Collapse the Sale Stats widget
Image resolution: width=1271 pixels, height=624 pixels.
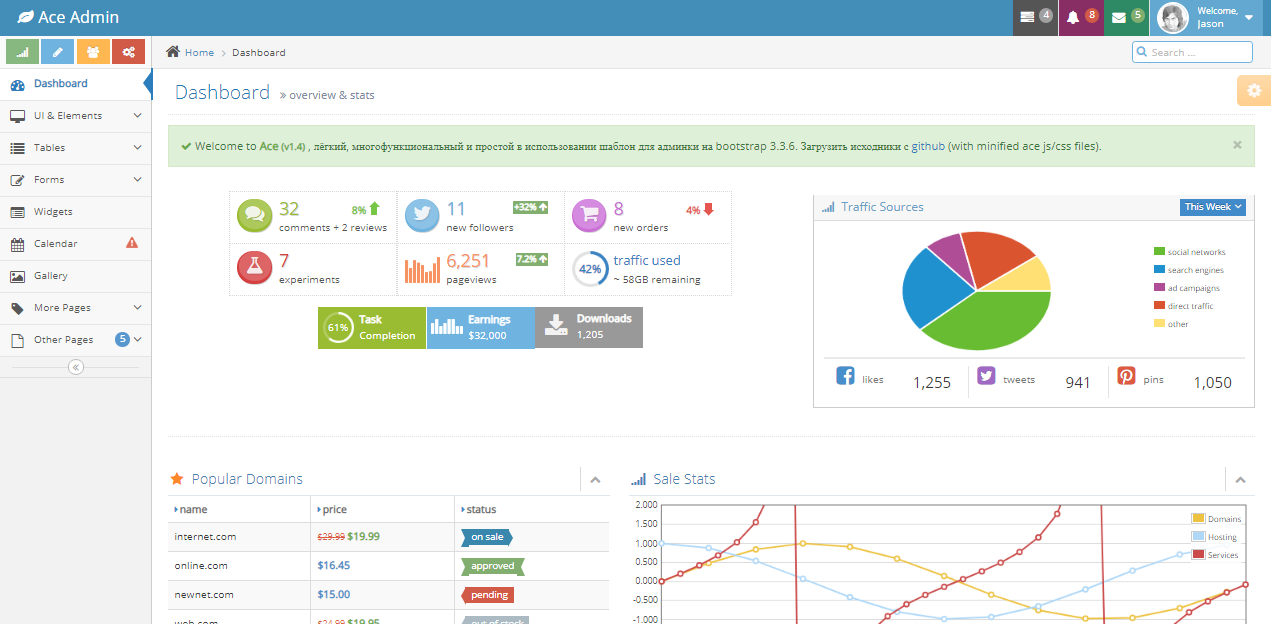[x=1240, y=480]
